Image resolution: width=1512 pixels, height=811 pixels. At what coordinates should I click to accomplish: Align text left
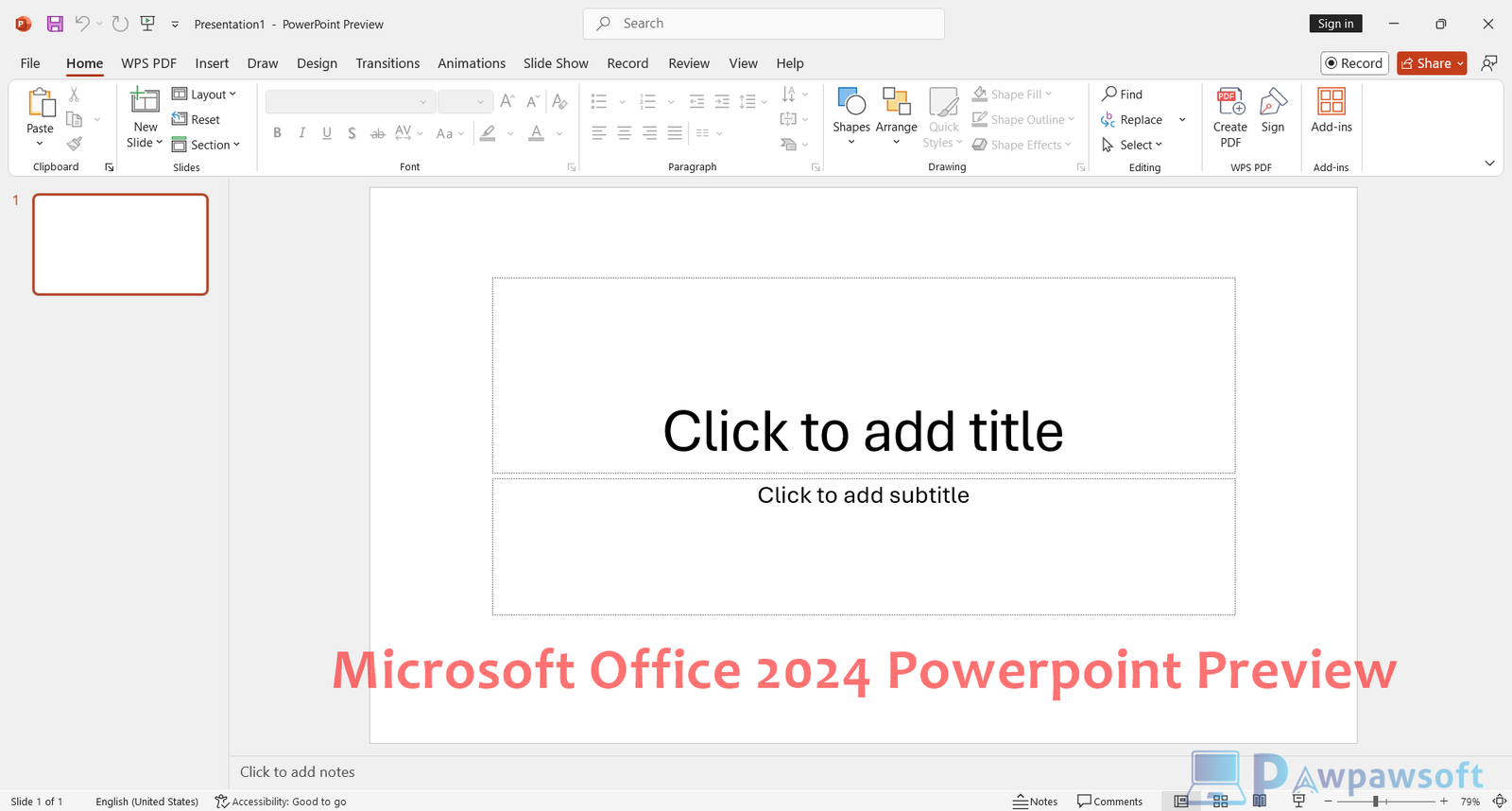tap(599, 133)
